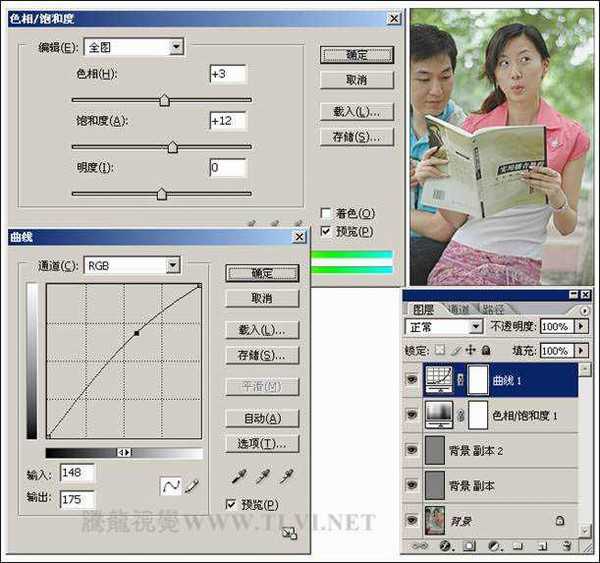Select the white point eyedropper in Curves
Viewport: 600px width, 563px height.
(x=287, y=477)
